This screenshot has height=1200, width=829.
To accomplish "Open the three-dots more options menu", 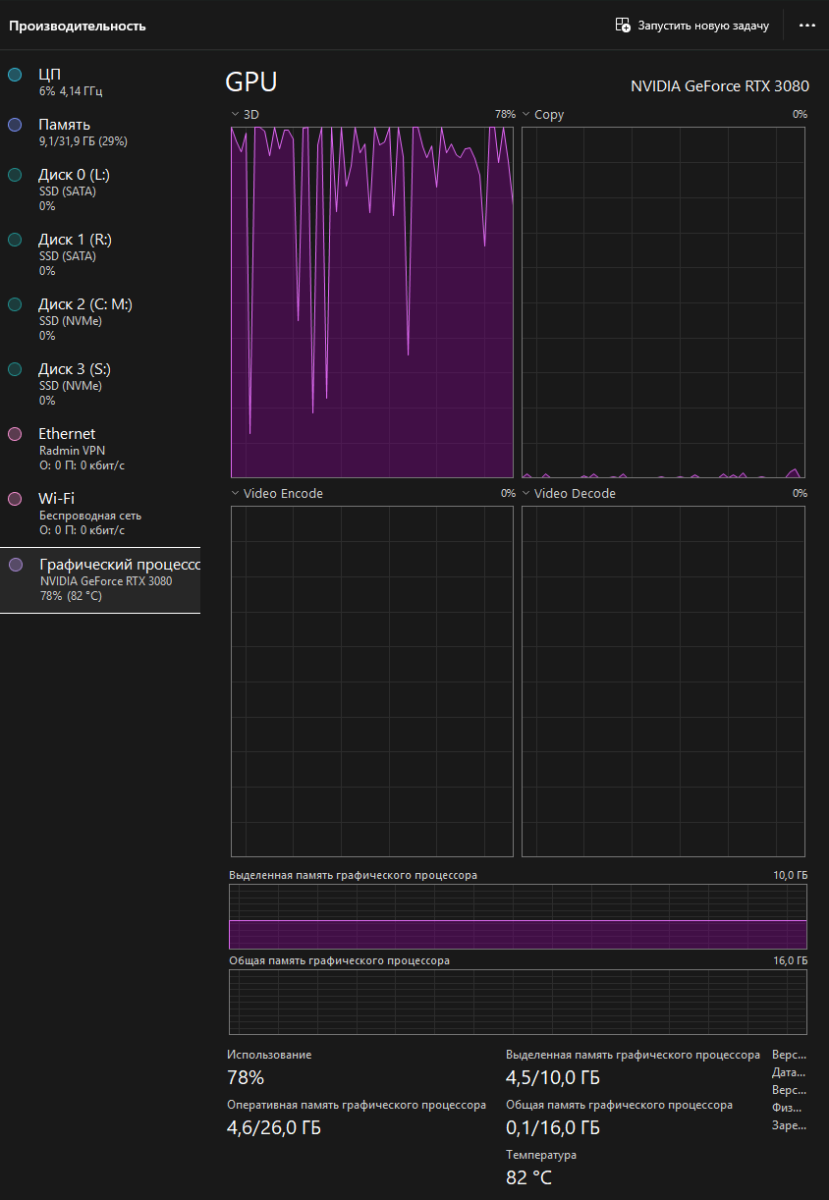I will [807, 25].
